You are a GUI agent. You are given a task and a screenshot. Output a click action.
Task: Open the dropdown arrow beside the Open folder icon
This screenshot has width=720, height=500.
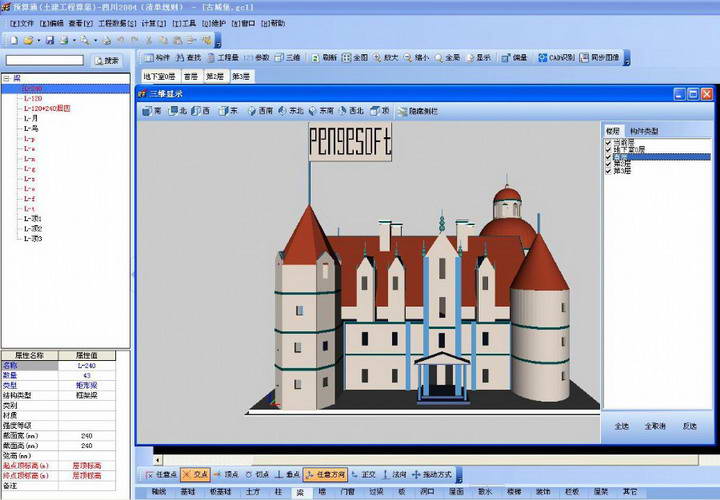coord(39,41)
